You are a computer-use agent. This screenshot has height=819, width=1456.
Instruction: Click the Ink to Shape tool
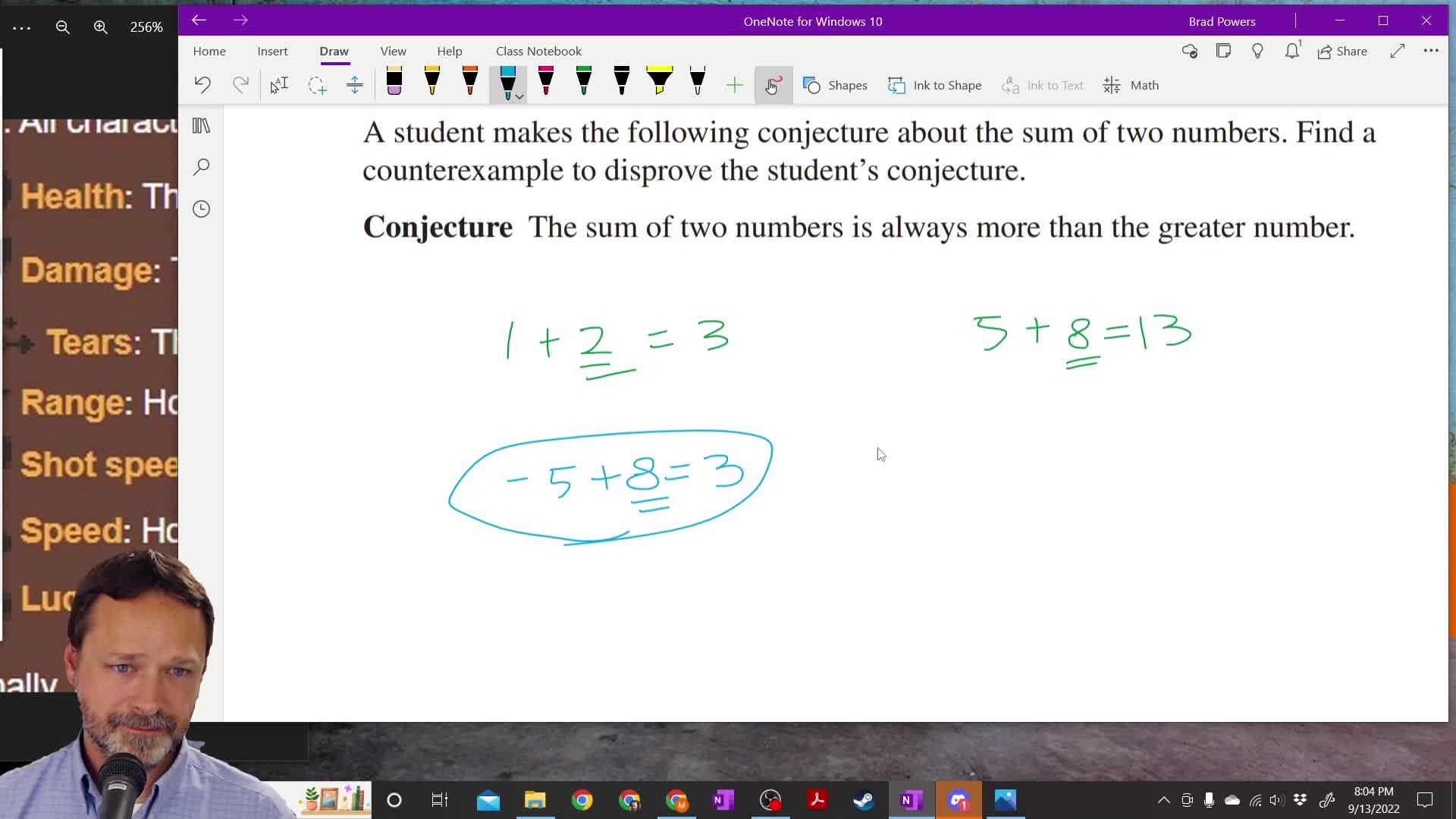pyautogui.click(x=934, y=85)
